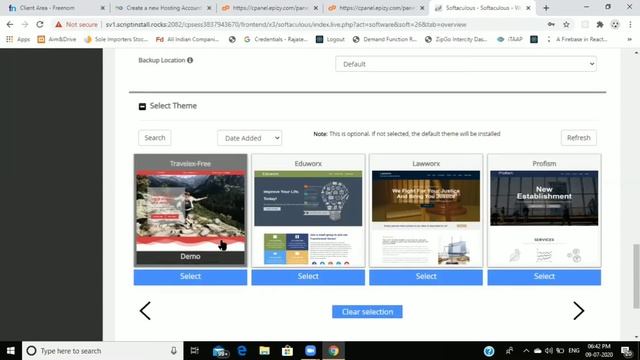This screenshot has width=640, height=360.
Task: Show hidden system tray icons
Action: point(526,351)
